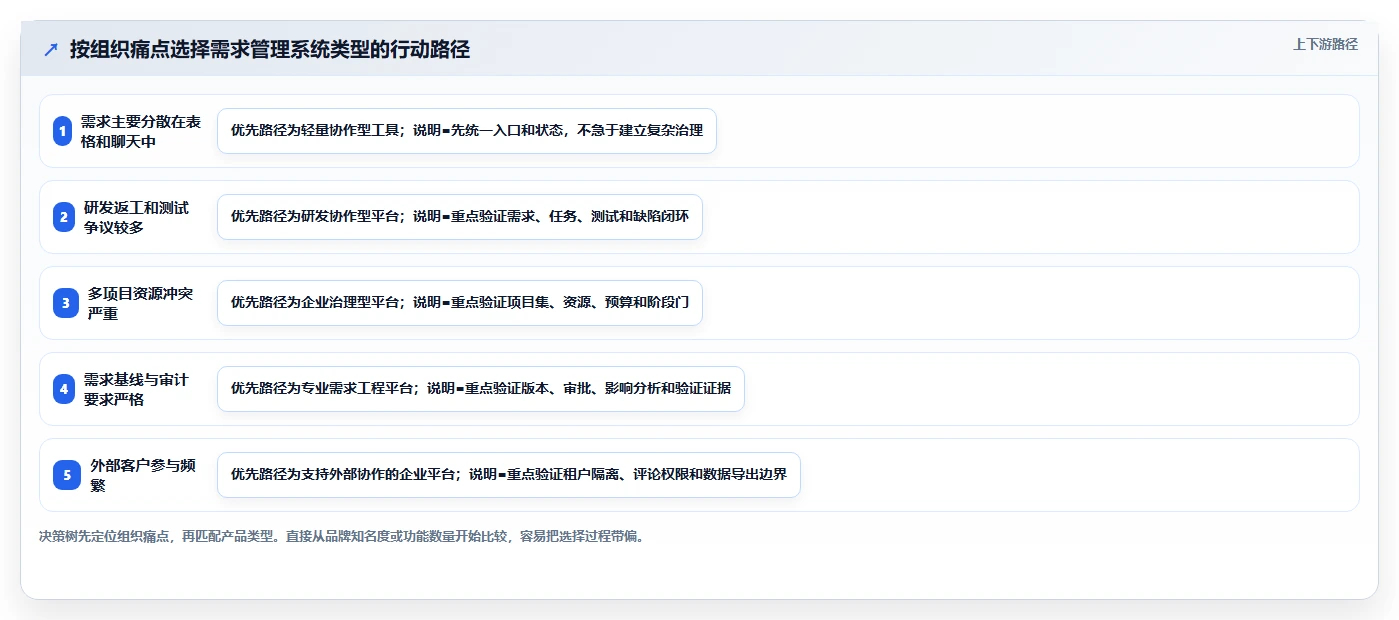This screenshot has width=1399, height=620.
Task: Select step badge number 1
Action: click(x=62, y=131)
